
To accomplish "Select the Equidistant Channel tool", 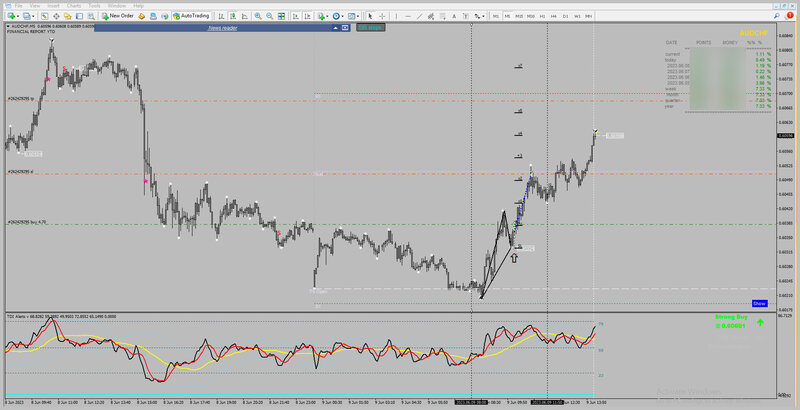I will [431, 16].
